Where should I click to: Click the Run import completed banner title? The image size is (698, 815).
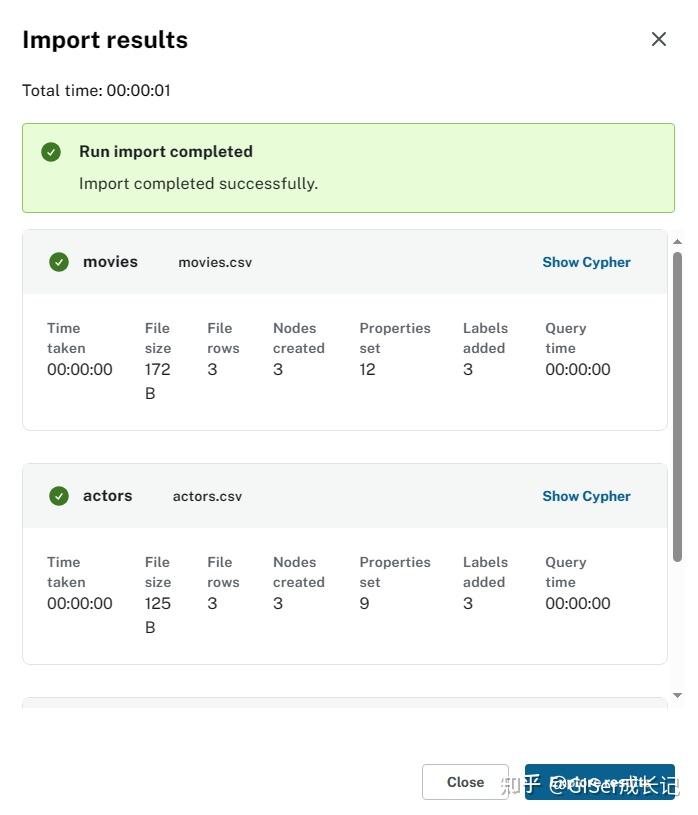(x=166, y=152)
